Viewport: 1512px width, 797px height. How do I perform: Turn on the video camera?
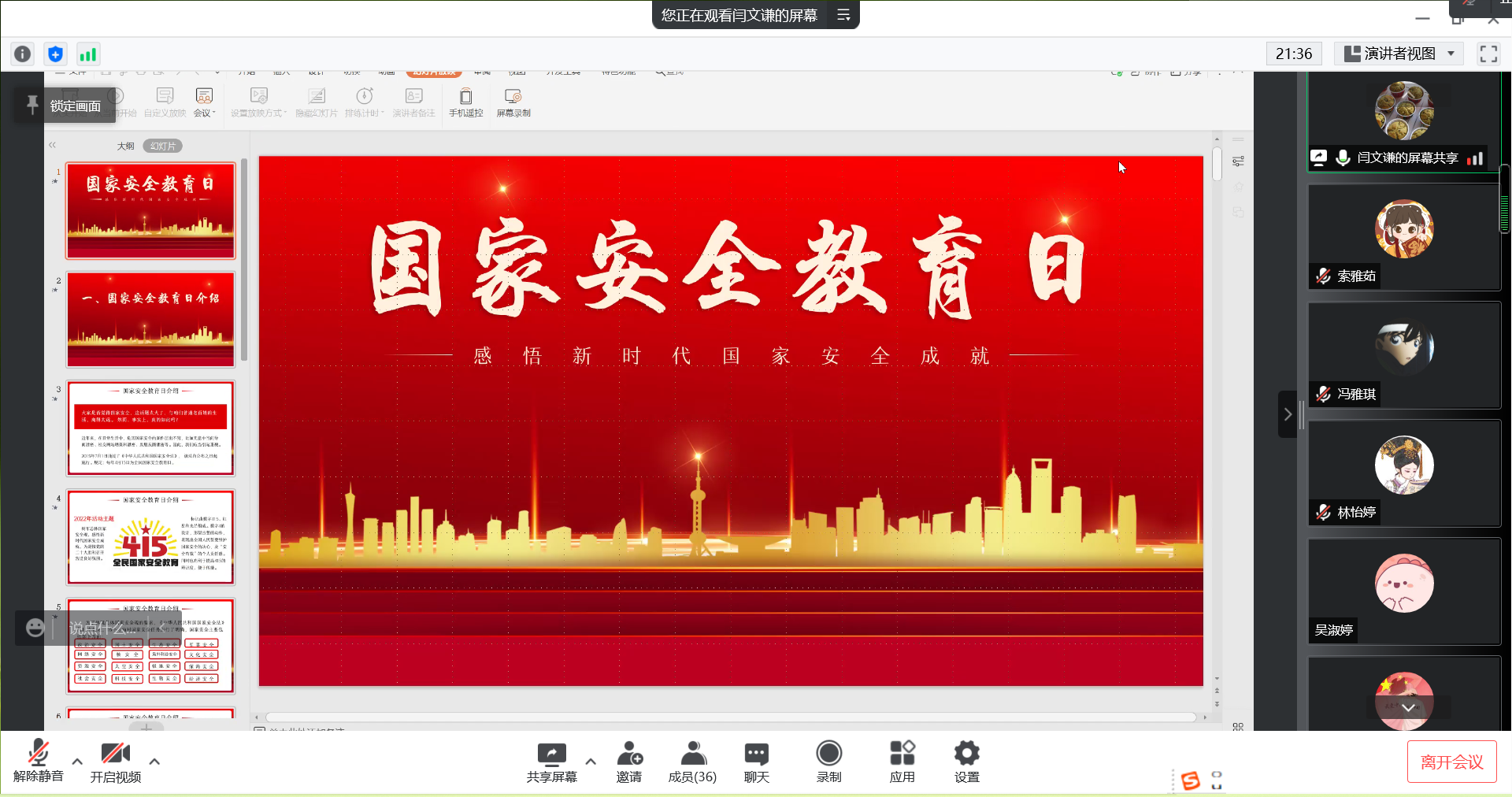click(115, 762)
